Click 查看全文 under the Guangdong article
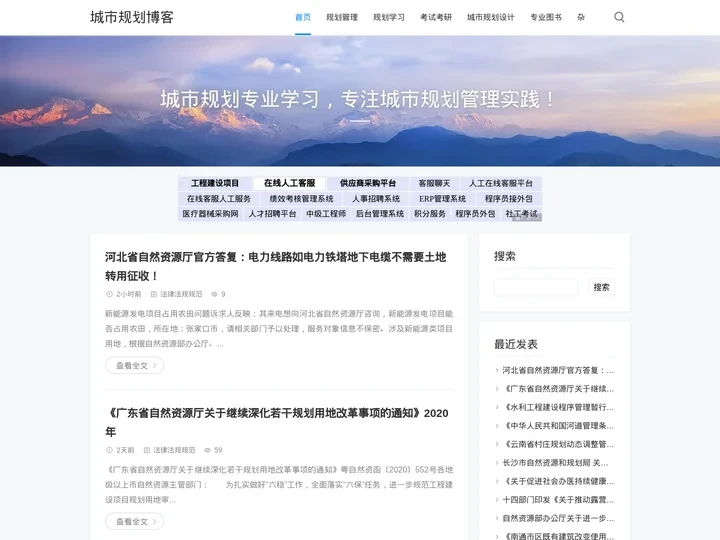Image resolution: width=720 pixels, height=540 pixels. coord(135,522)
